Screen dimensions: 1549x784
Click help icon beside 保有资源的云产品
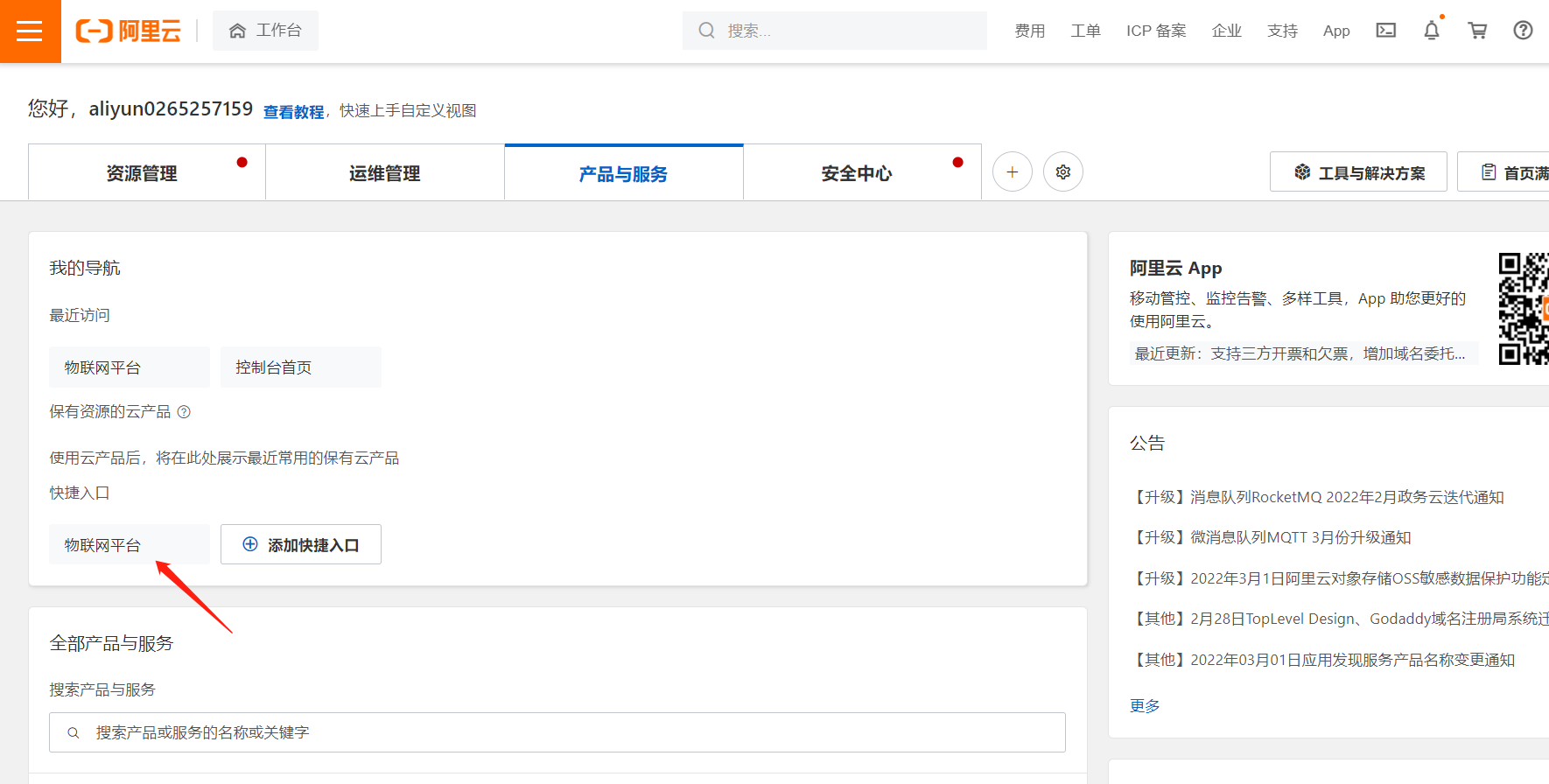(184, 411)
